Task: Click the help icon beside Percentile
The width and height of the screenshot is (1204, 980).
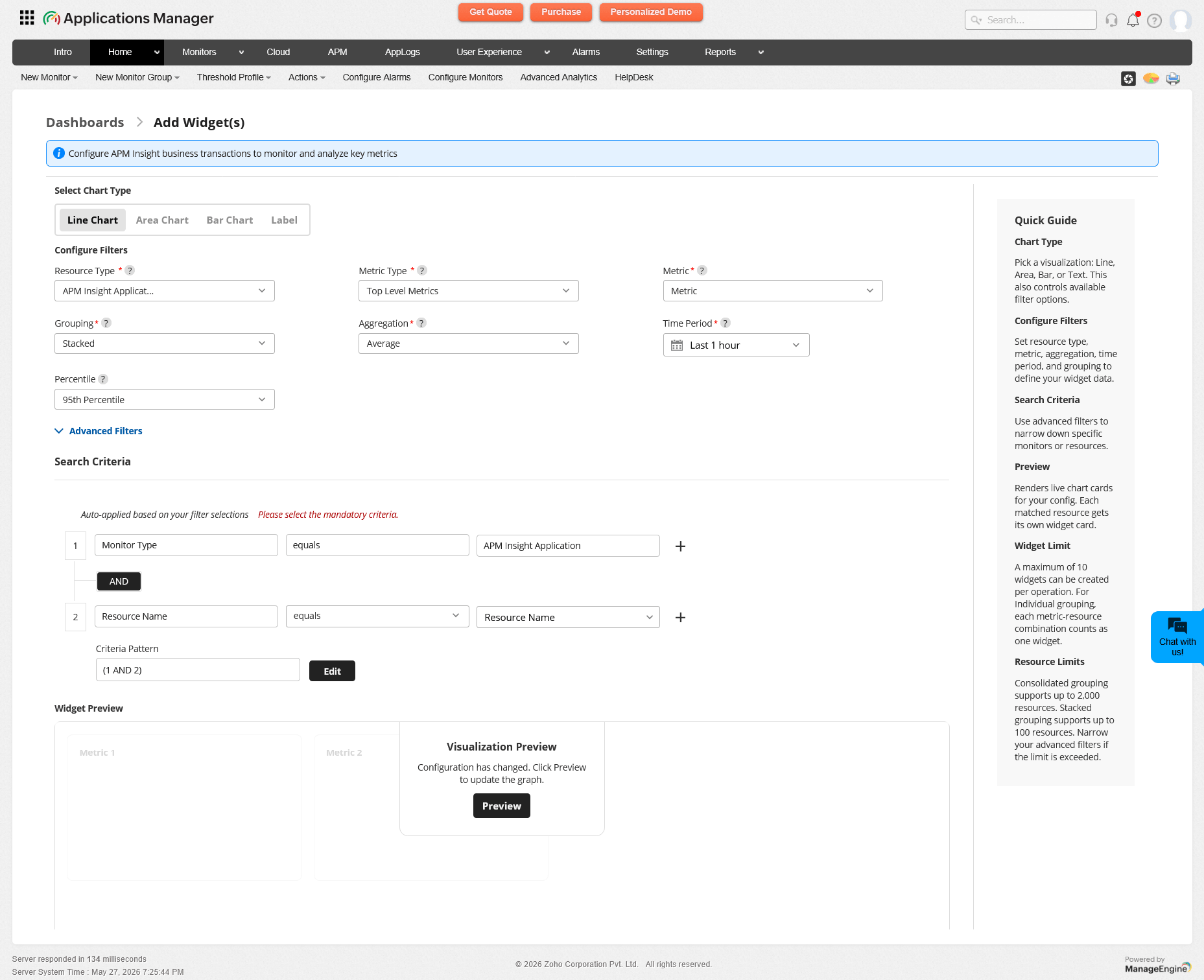Action: [x=103, y=379]
